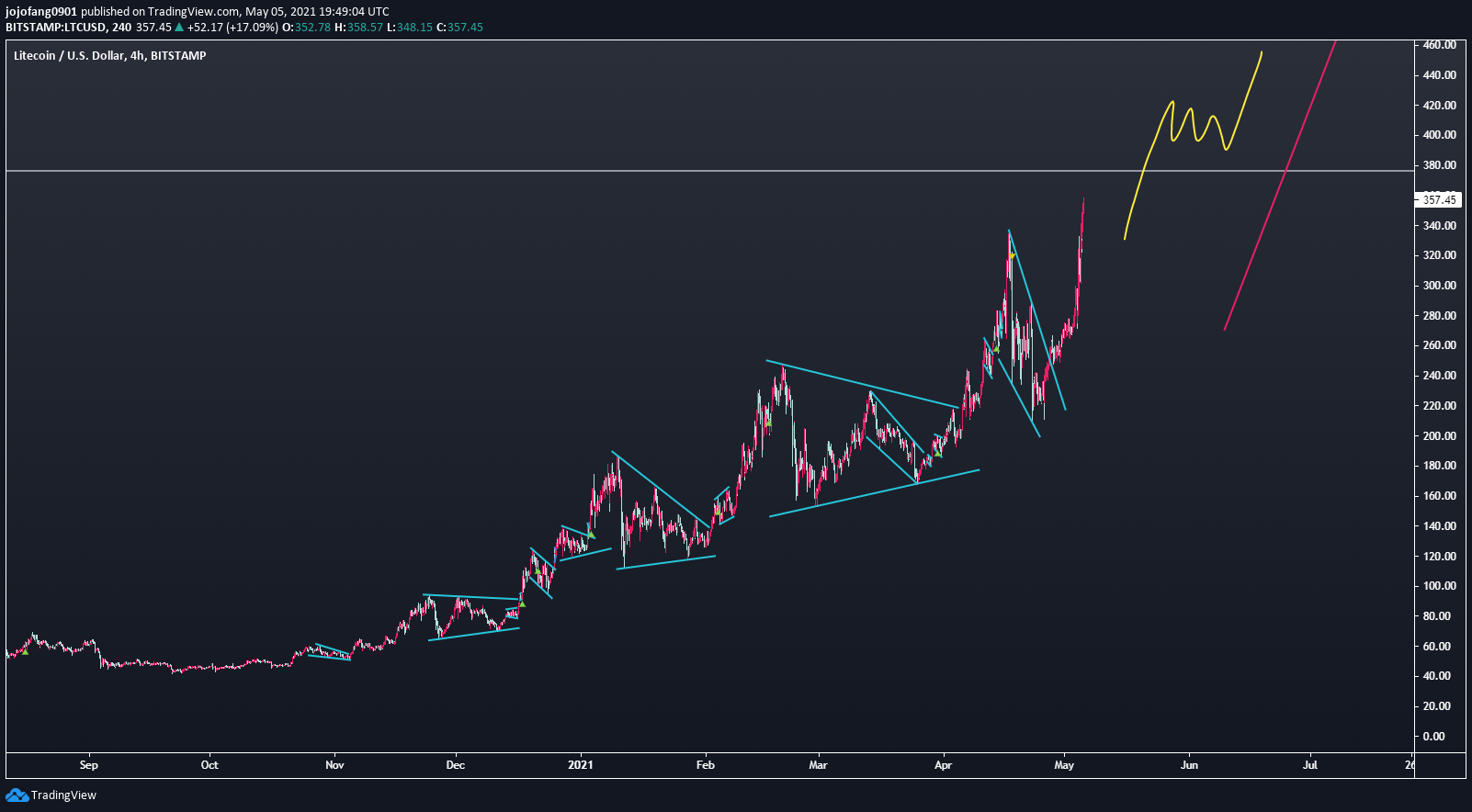
Task: Click the Mar label on time axis
Action: point(818,765)
